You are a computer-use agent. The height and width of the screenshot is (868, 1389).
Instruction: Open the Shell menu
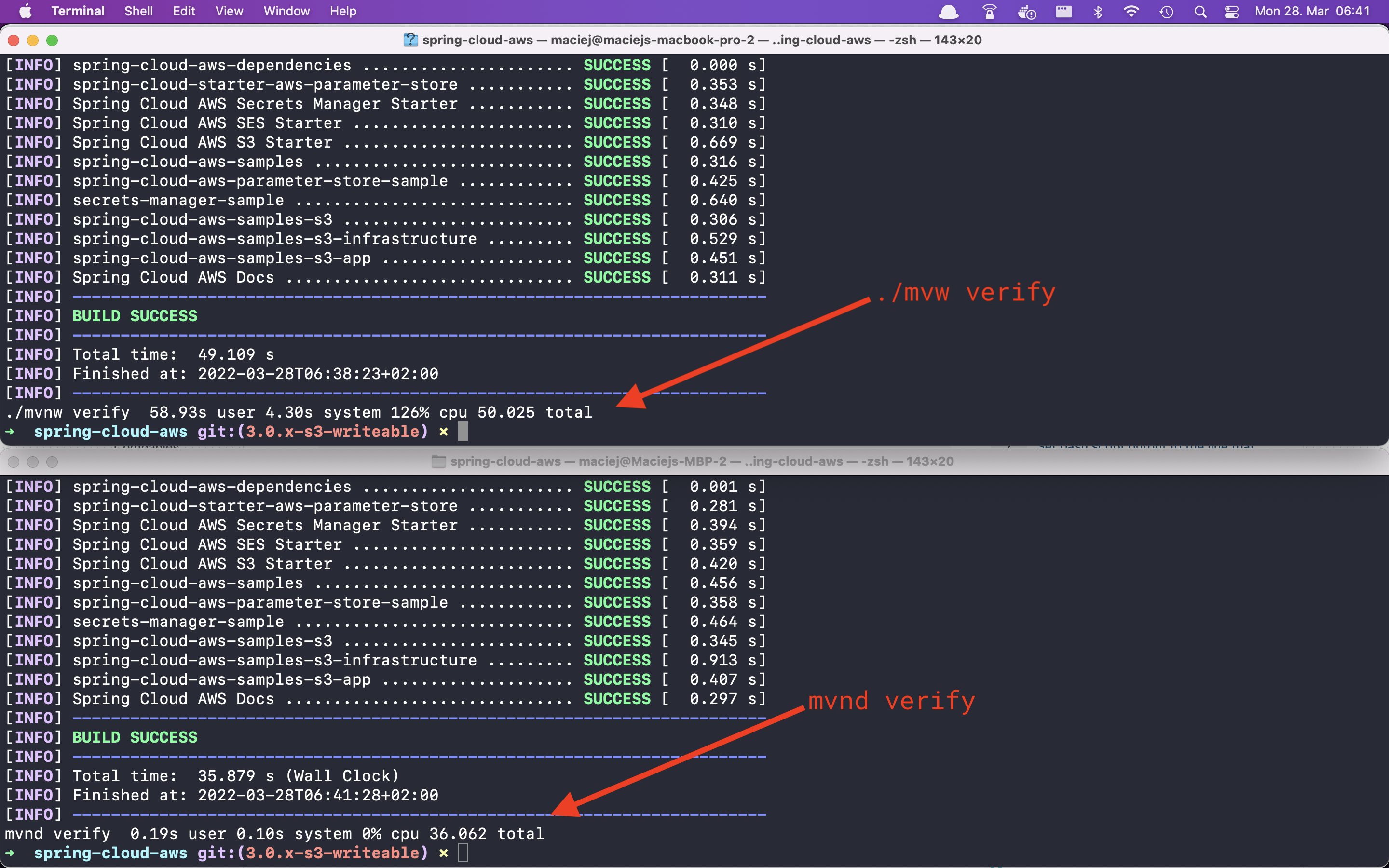(138, 12)
